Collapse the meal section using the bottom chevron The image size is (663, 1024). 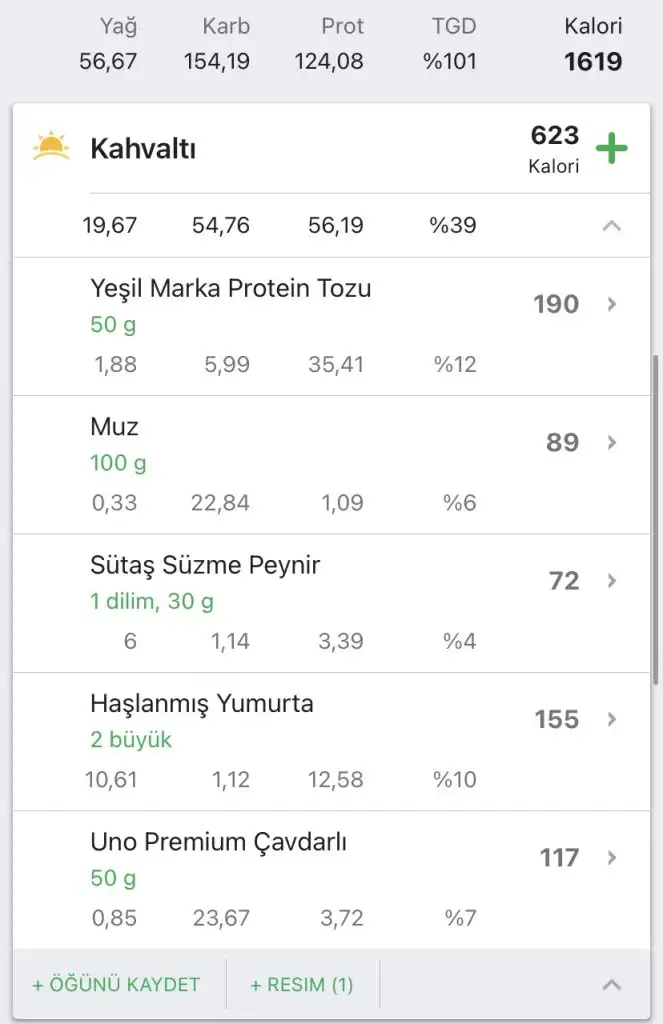coord(612,985)
